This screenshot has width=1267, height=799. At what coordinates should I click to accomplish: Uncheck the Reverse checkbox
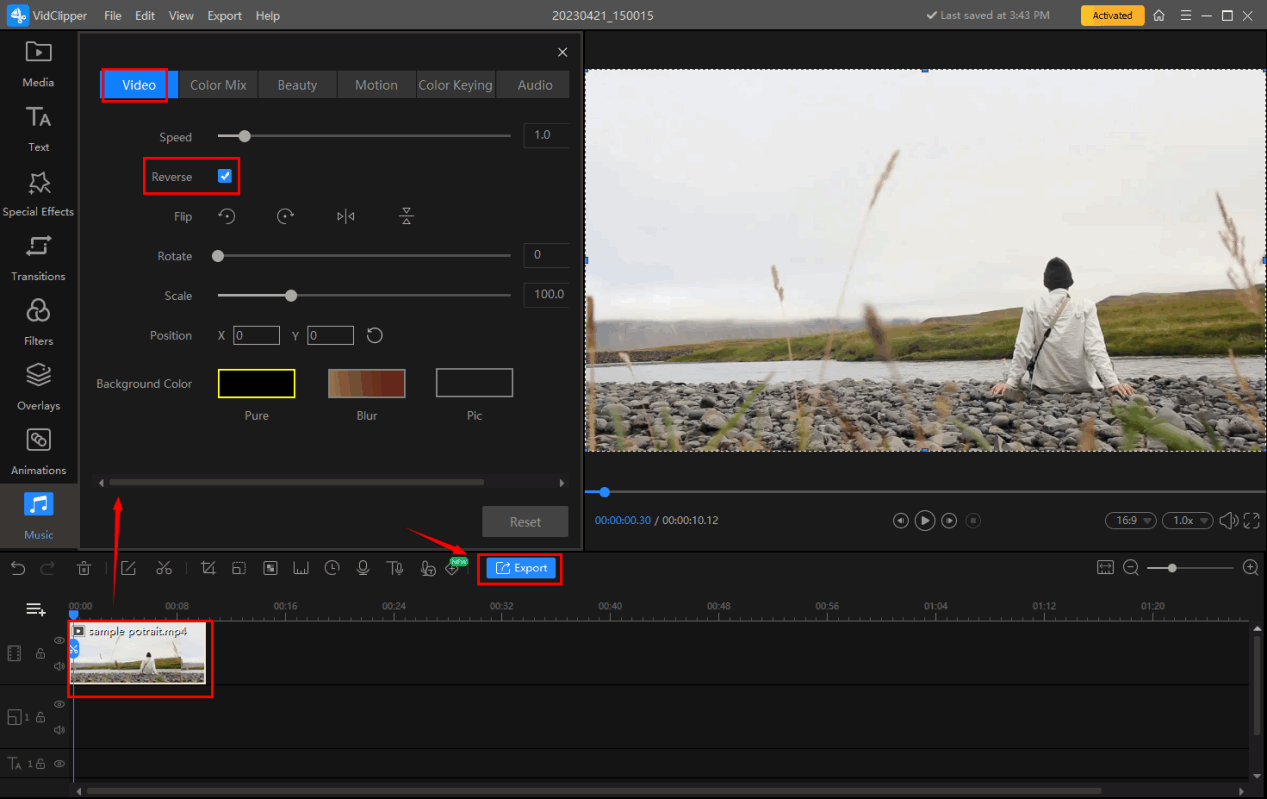pos(225,176)
